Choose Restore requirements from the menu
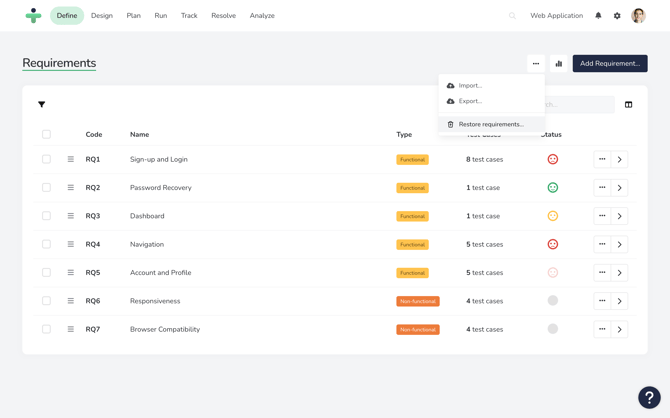 tap(490, 124)
